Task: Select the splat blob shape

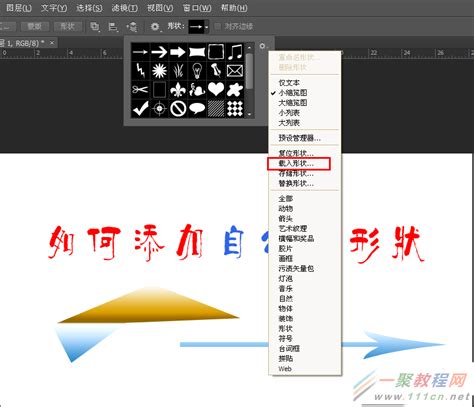Action: (235, 90)
